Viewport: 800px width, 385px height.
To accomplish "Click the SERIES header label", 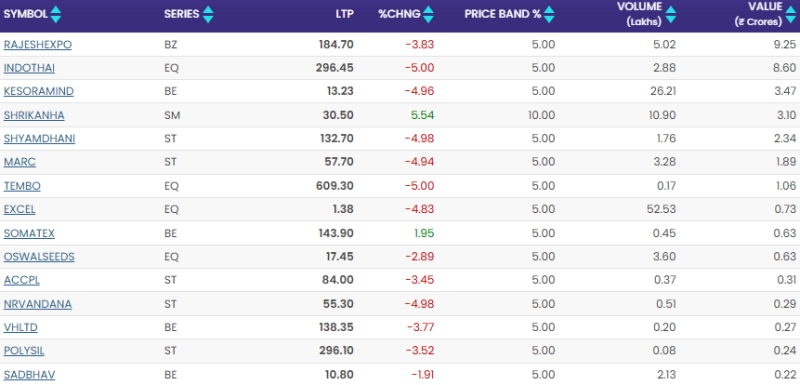I will click(x=182, y=14).
